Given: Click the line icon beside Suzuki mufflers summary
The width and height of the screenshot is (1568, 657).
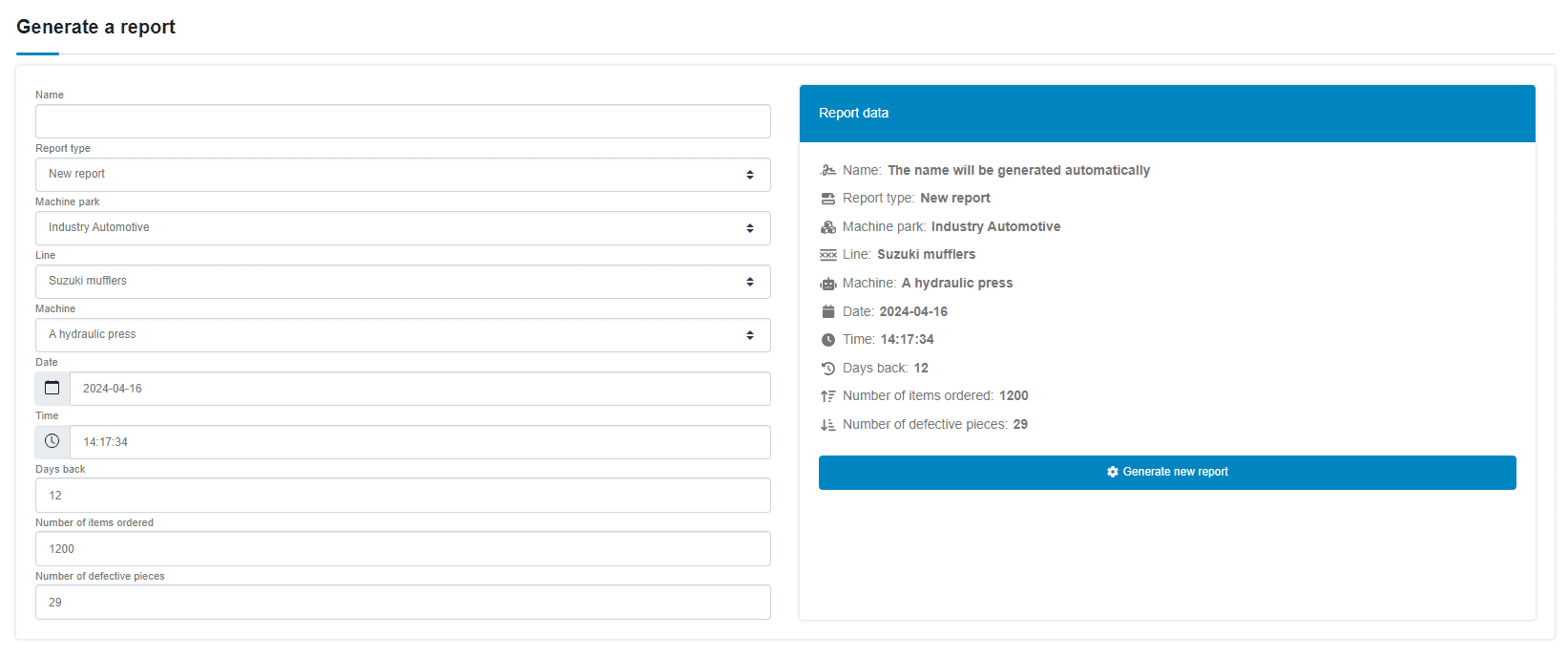Looking at the screenshot, I should coord(828,255).
